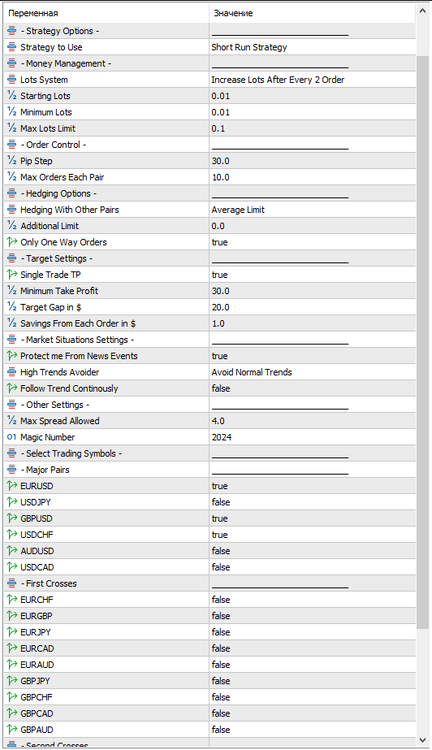The image size is (432, 750).
Task: Select the GBPCHF variable row
Action: (x=210, y=698)
